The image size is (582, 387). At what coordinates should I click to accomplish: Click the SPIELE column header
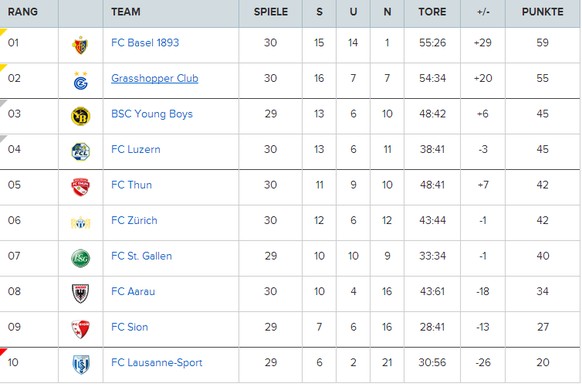(271, 12)
